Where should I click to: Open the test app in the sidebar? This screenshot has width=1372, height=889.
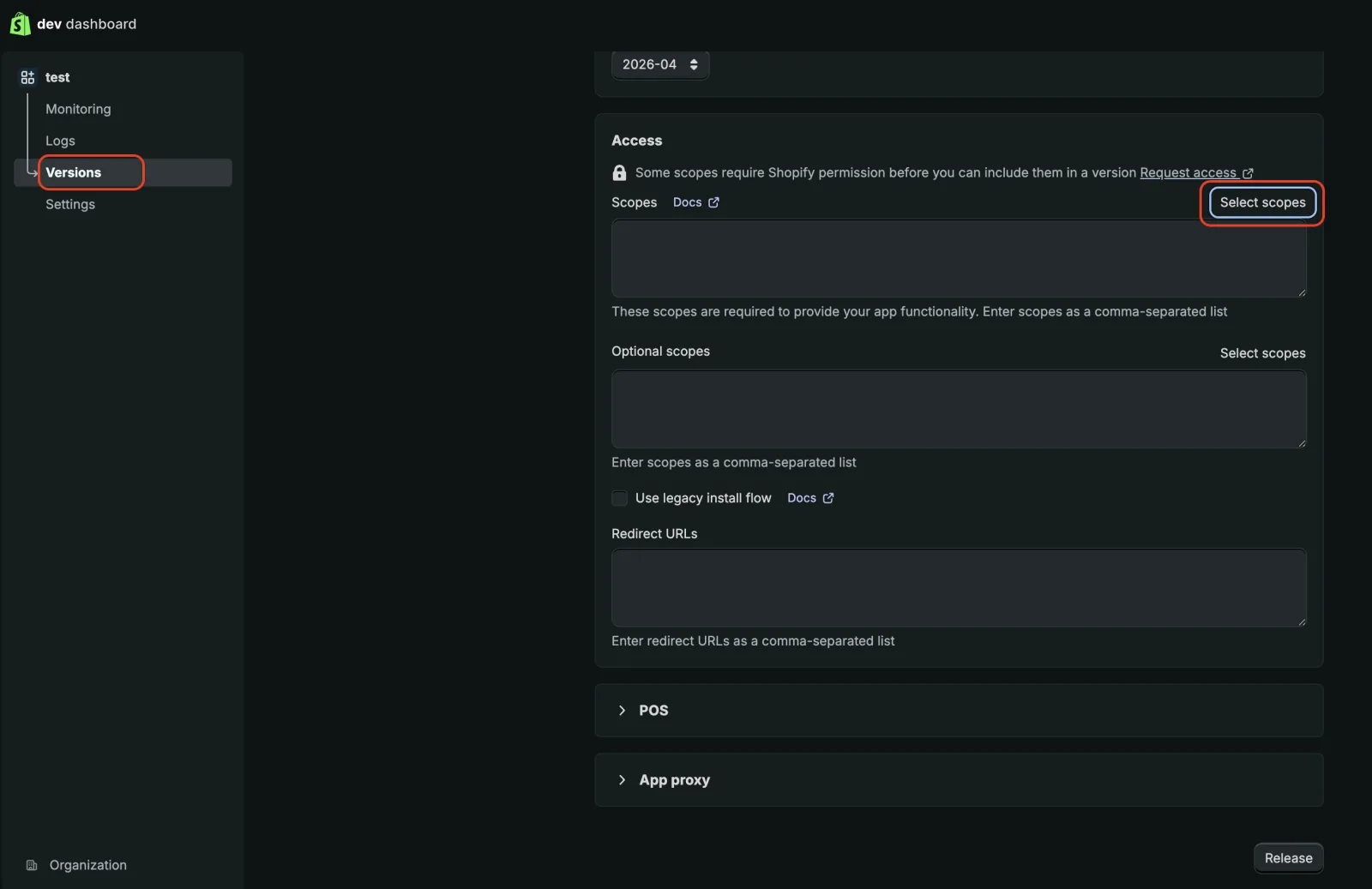click(x=57, y=77)
